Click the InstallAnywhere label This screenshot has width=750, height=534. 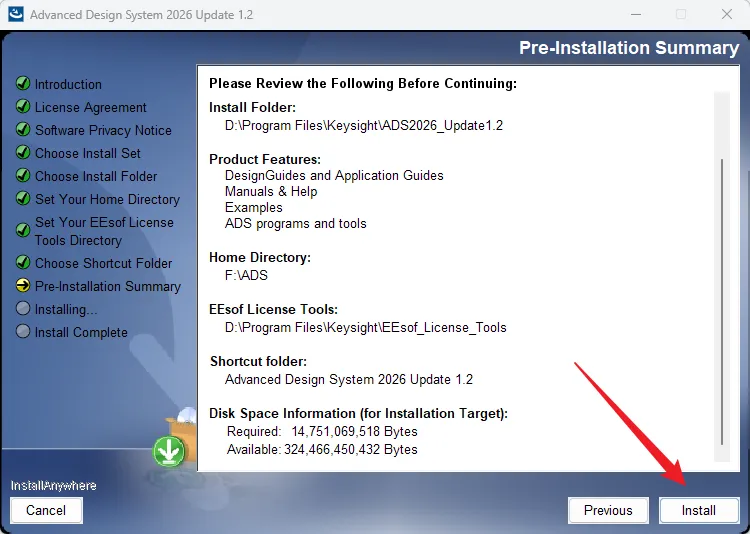coord(54,486)
